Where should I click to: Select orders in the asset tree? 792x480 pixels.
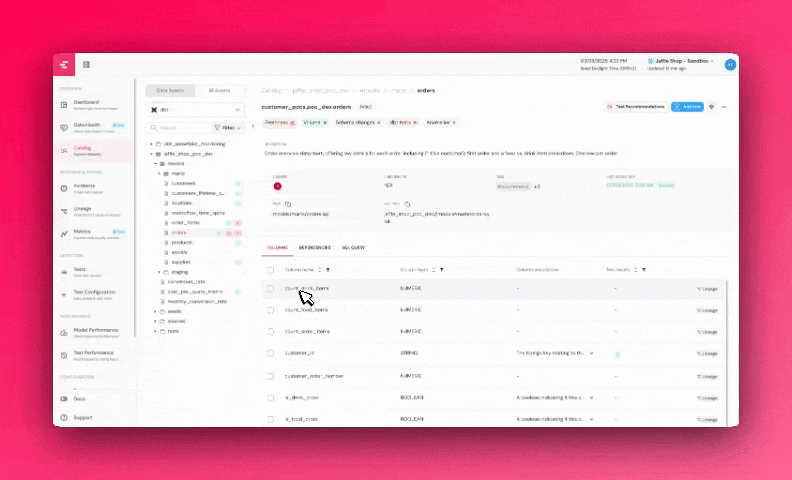[x=179, y=233]
